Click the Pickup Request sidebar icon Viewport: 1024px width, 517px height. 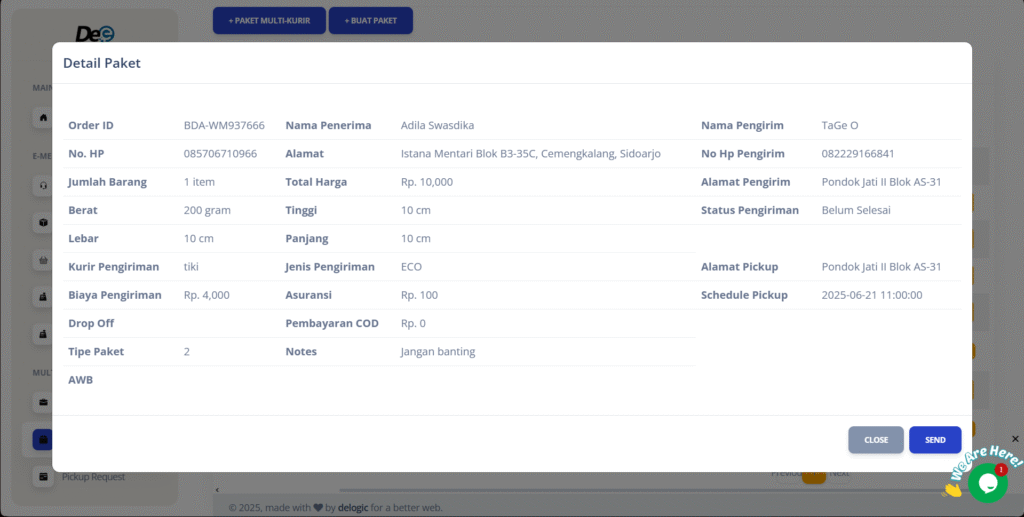(x=43, y=477)
